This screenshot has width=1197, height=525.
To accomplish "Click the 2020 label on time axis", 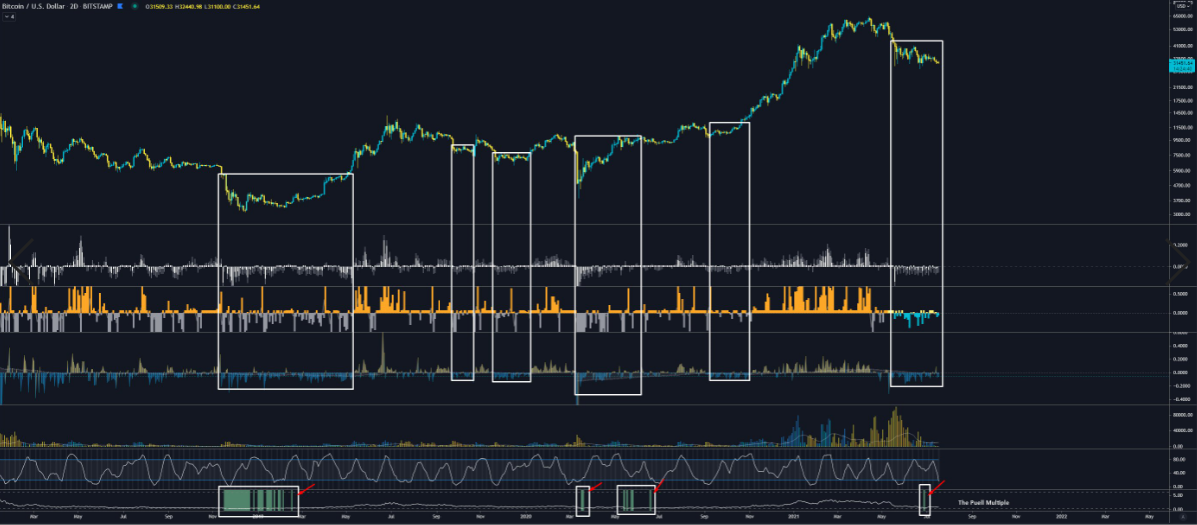I will pyautogui.click(x=525, y=517).
